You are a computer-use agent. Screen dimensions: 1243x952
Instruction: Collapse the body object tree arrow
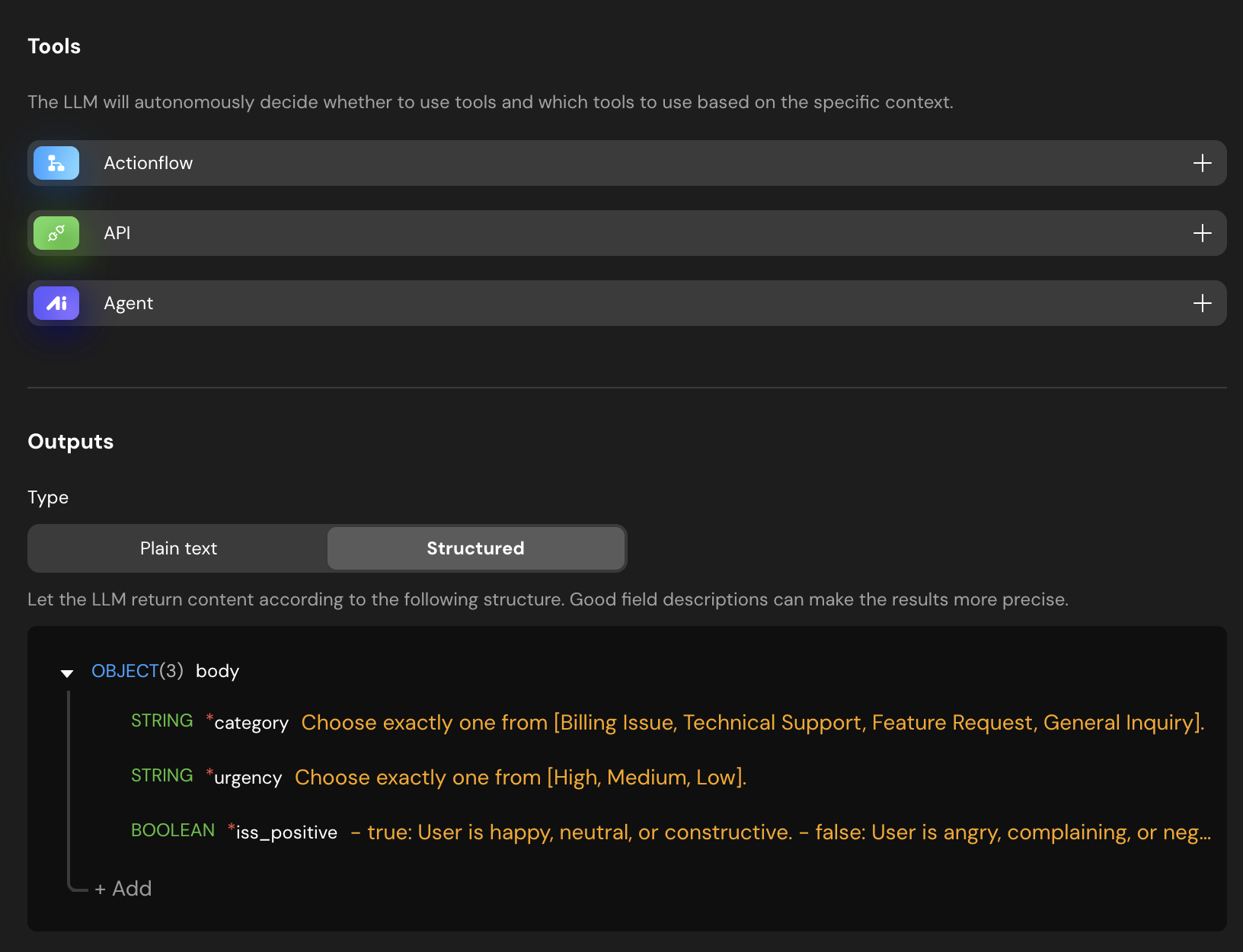pyautogui.click(x=67, y=672)
